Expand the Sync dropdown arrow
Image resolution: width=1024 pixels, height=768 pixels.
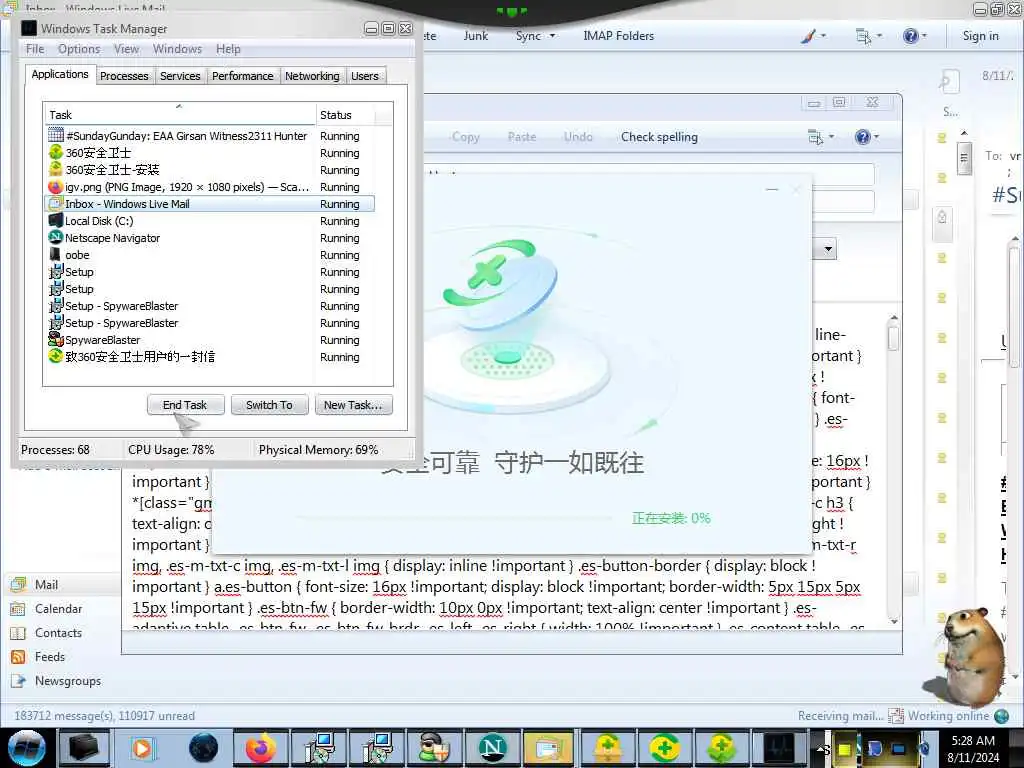click(552, 36)
